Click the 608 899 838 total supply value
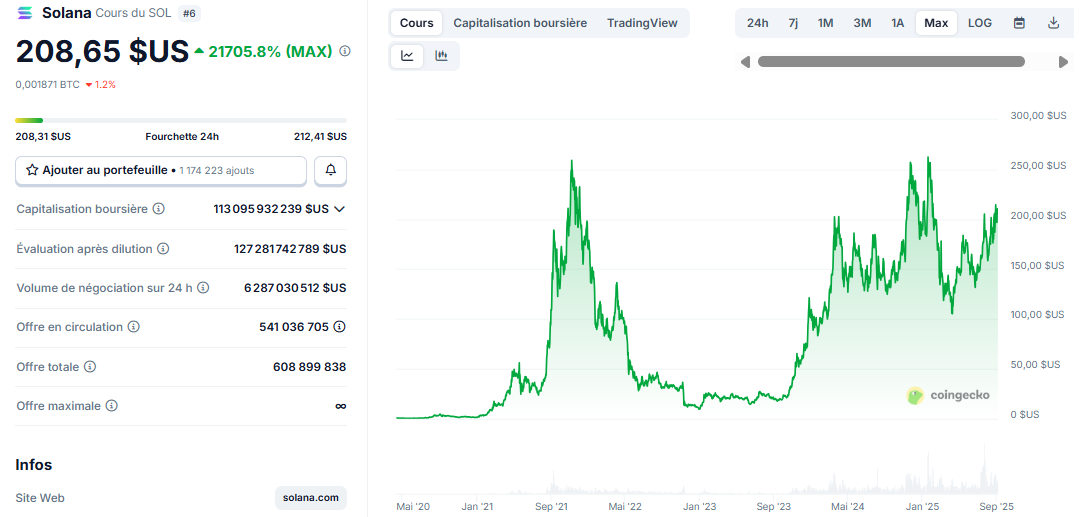 310,367
